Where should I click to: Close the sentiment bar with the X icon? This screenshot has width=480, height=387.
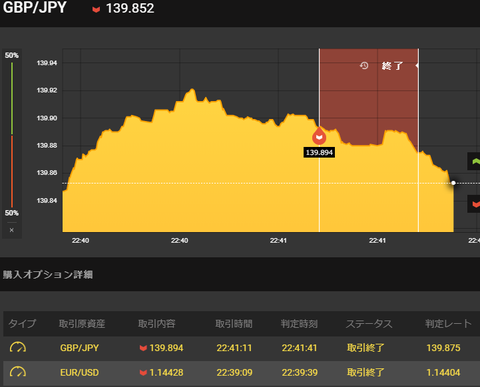[12, 230]
